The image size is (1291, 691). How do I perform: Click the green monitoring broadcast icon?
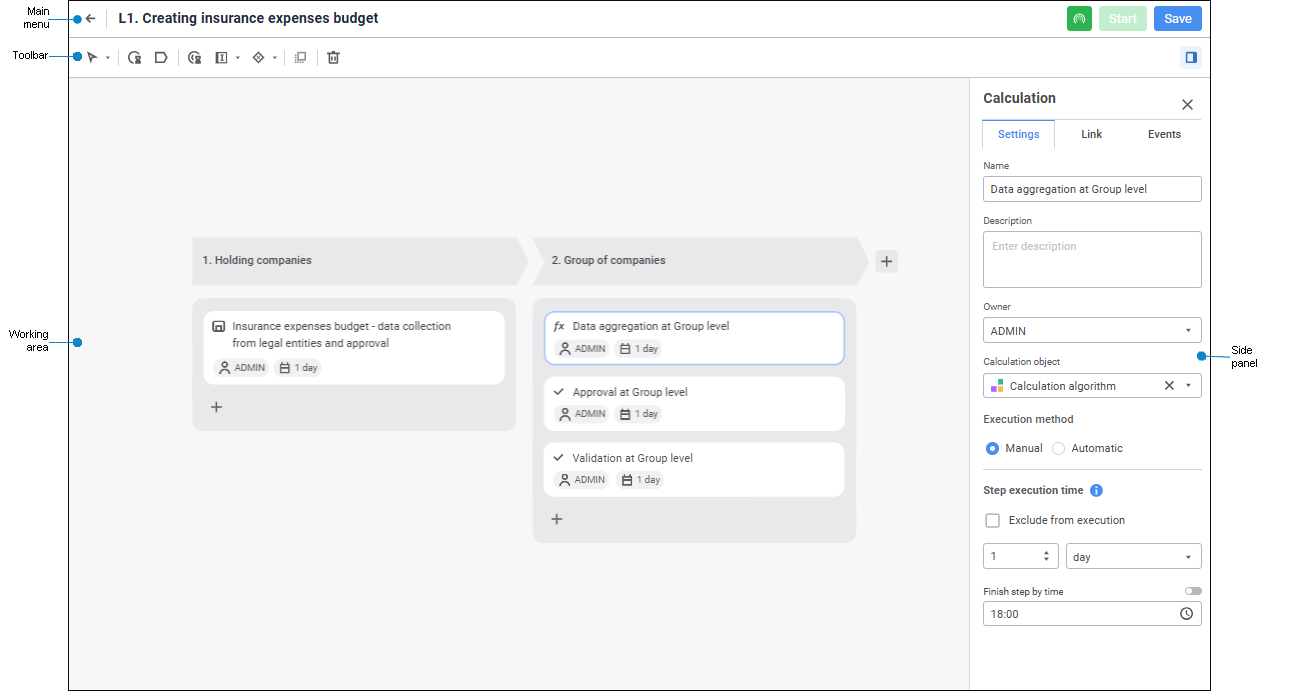click(x=1079, y=19)
